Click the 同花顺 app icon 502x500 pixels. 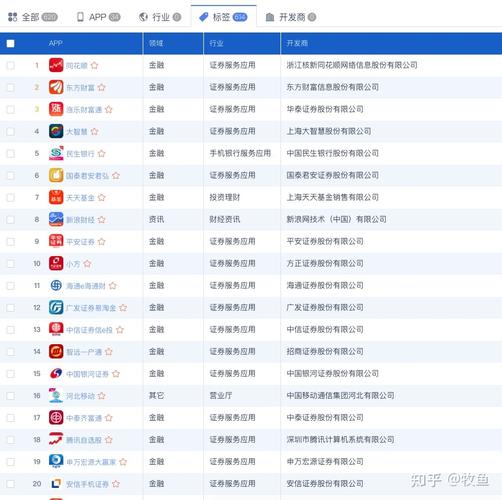click(56, 65)
